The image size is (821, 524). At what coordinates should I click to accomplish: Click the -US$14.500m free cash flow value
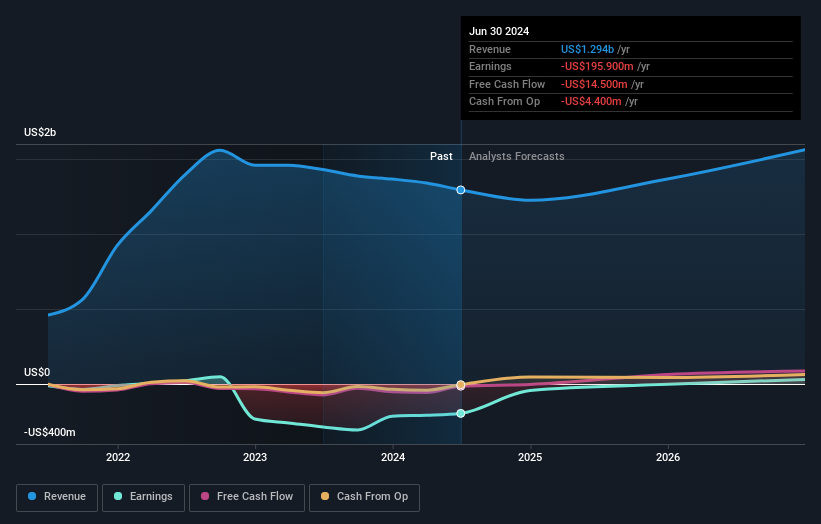click(594, 84)
